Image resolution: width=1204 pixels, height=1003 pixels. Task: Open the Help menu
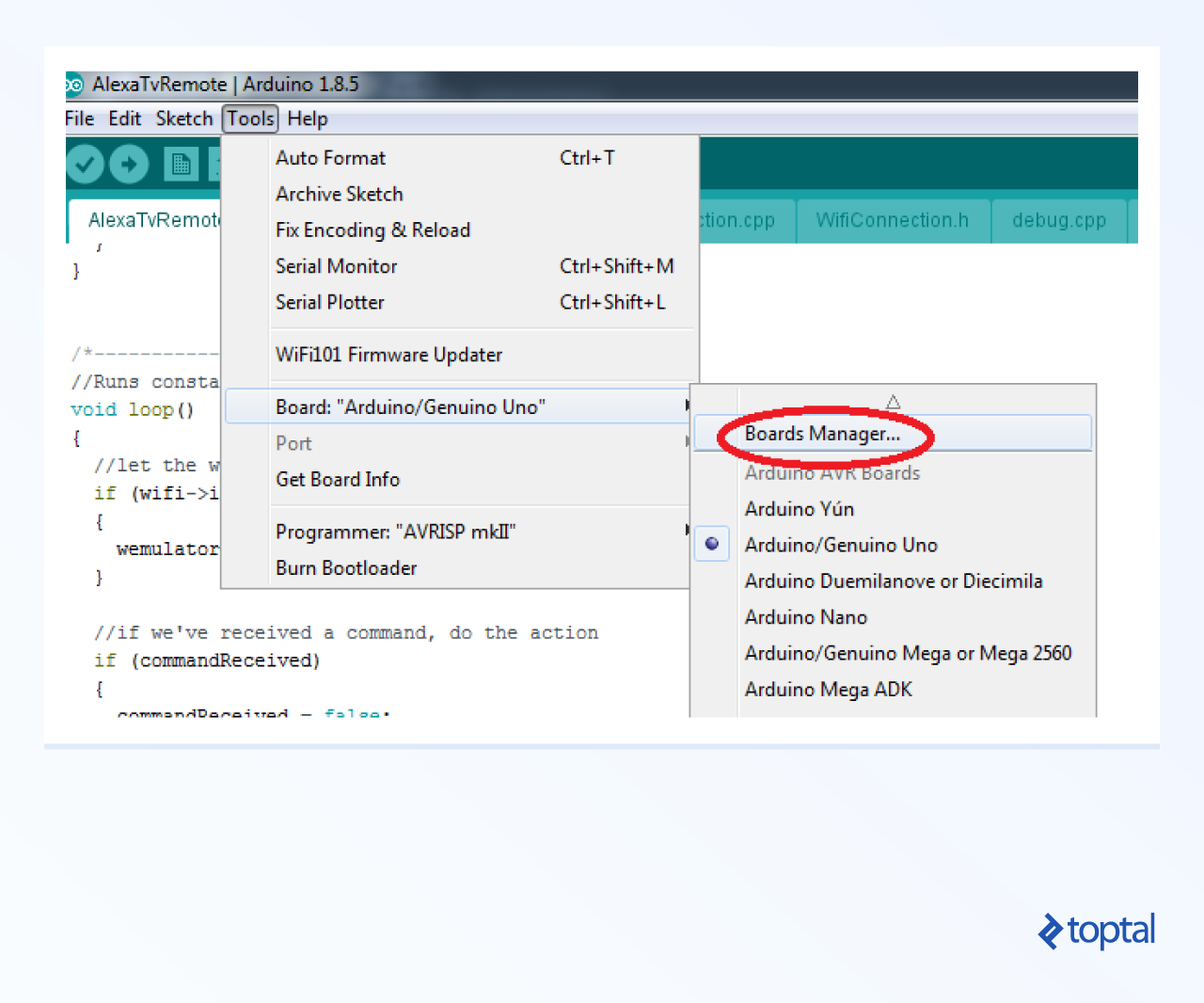(308, 119)
